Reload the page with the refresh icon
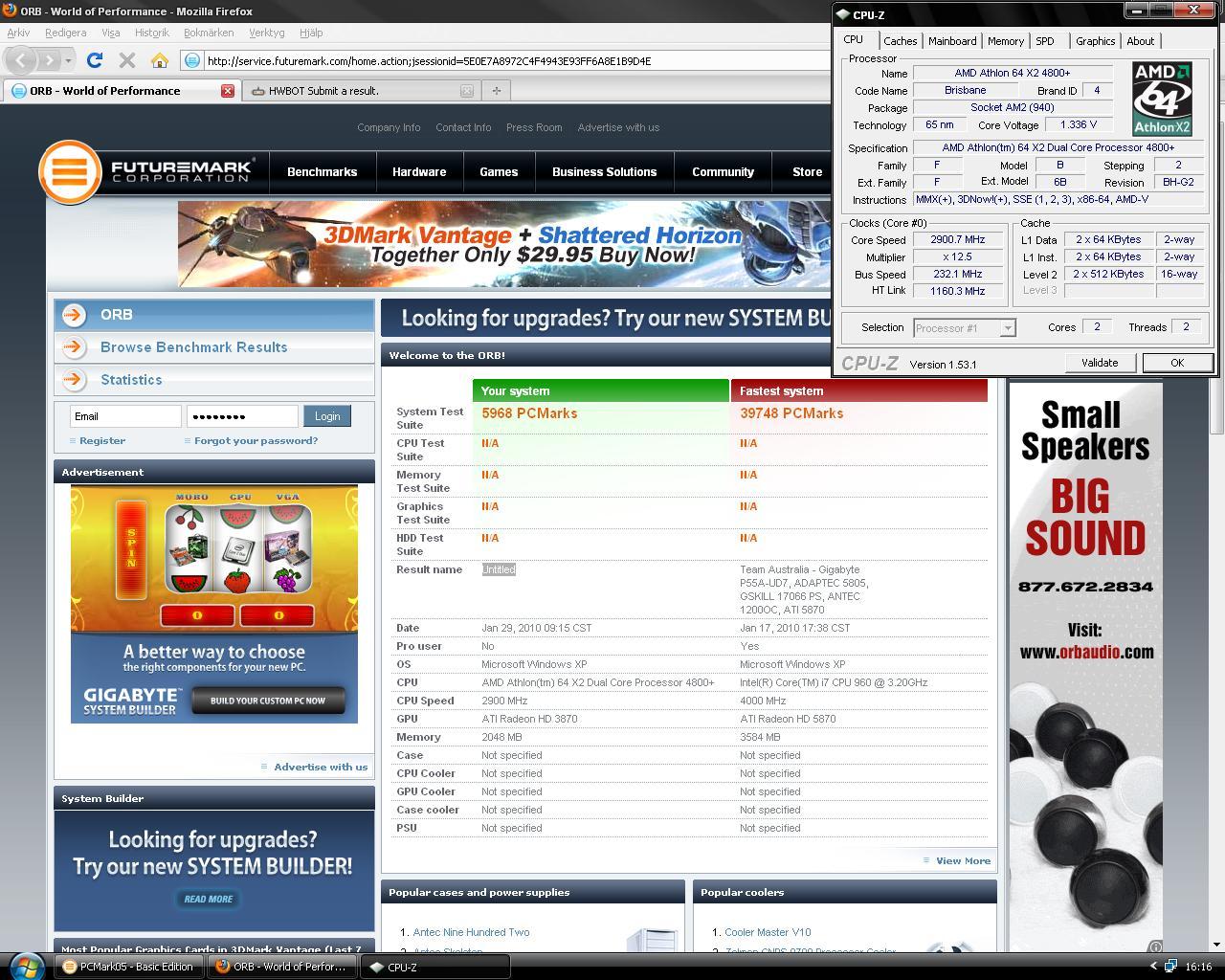The height and width of the screenshot is (980, 1225). (x=95, y=60)
